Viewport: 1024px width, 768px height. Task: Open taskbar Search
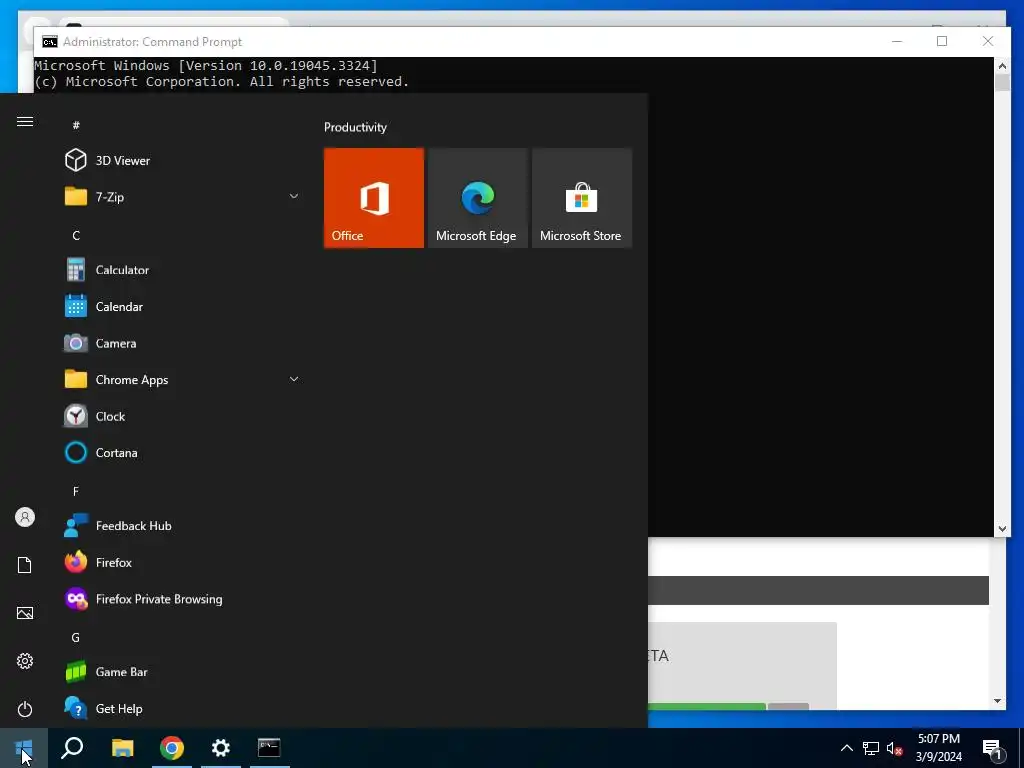(72, 748)
